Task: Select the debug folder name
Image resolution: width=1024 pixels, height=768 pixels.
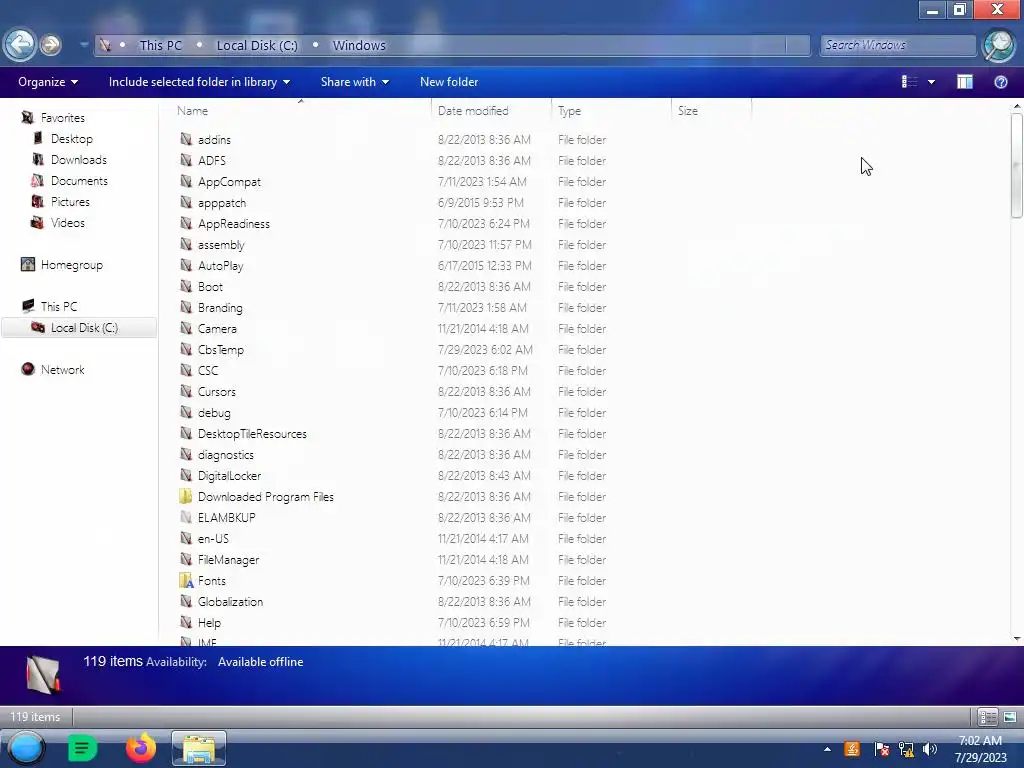Action: [214, 413]
